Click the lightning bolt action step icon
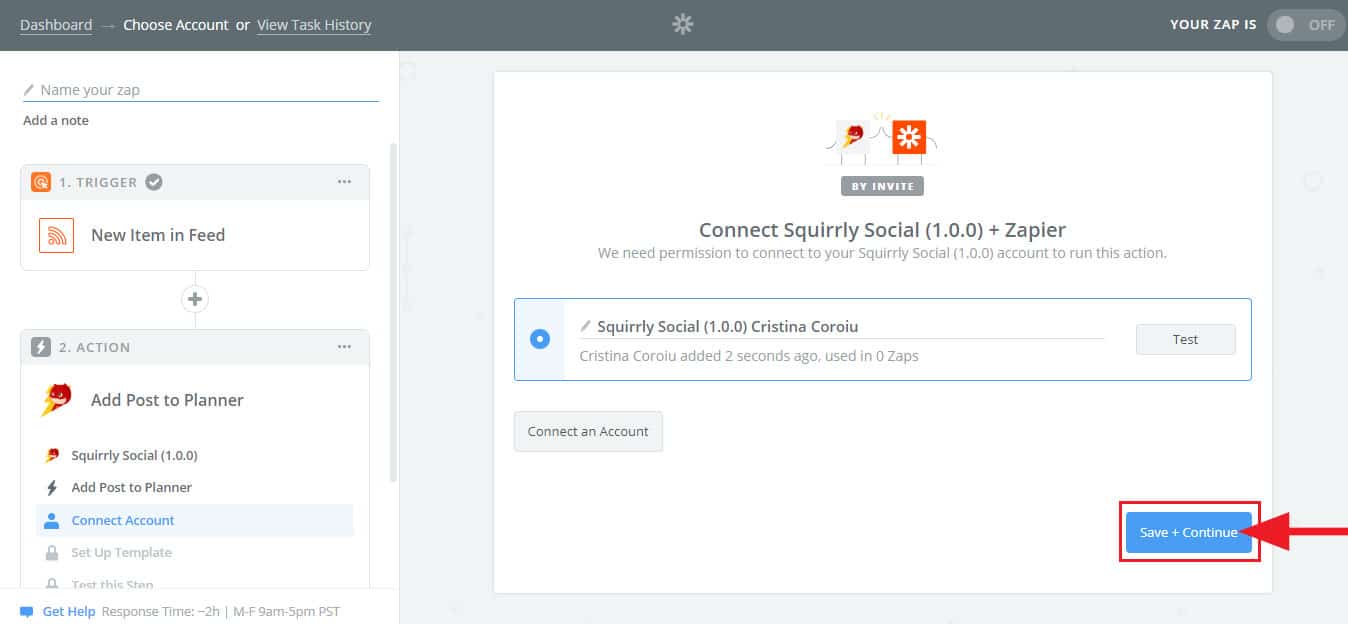The height and width of the screenshot is (624, 1348). tap(41, 347)
